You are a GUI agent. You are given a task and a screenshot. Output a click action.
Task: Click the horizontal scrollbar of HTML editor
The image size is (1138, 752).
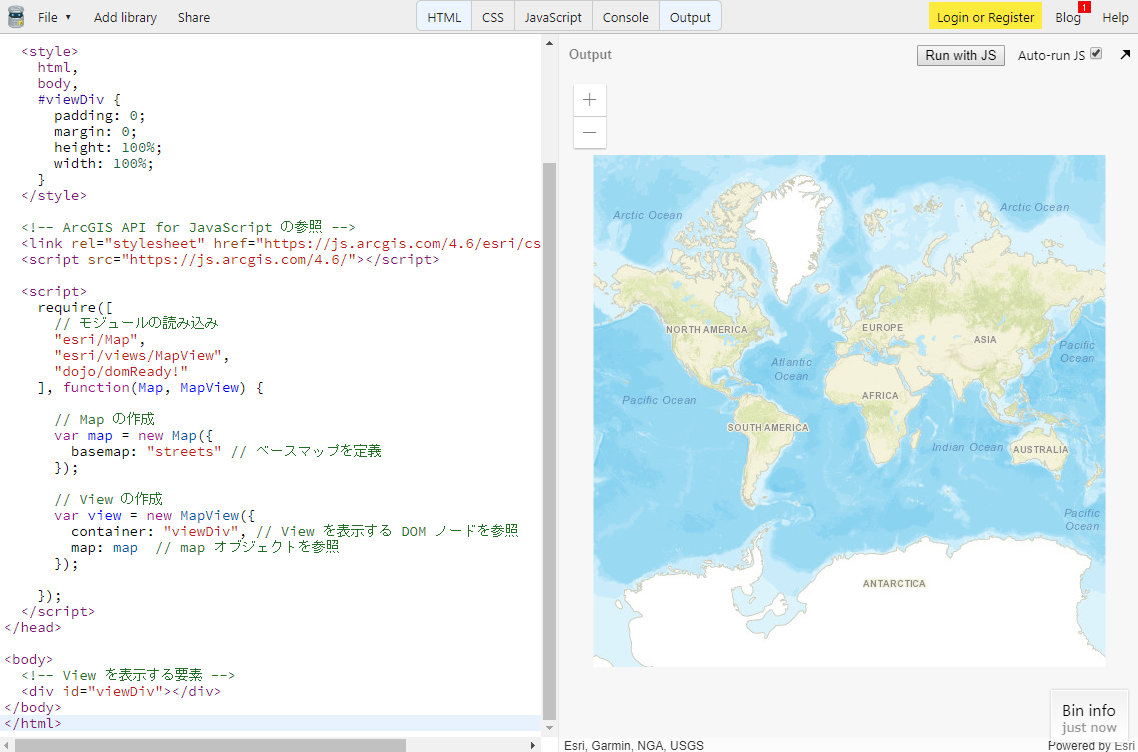point(210,745)
